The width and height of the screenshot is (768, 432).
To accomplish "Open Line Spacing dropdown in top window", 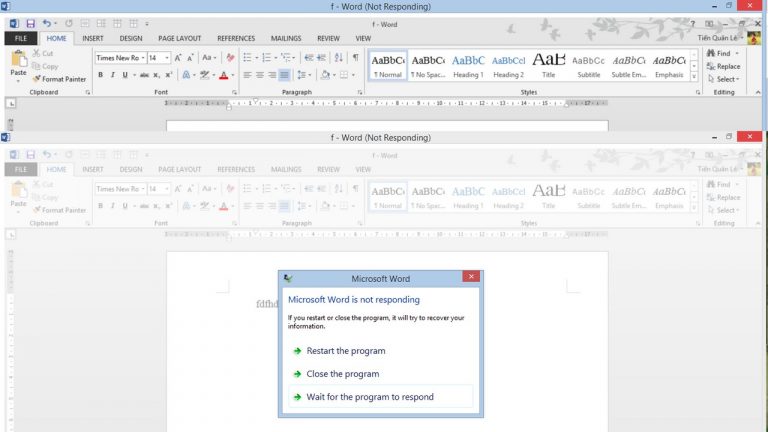I will click(304, 75).
